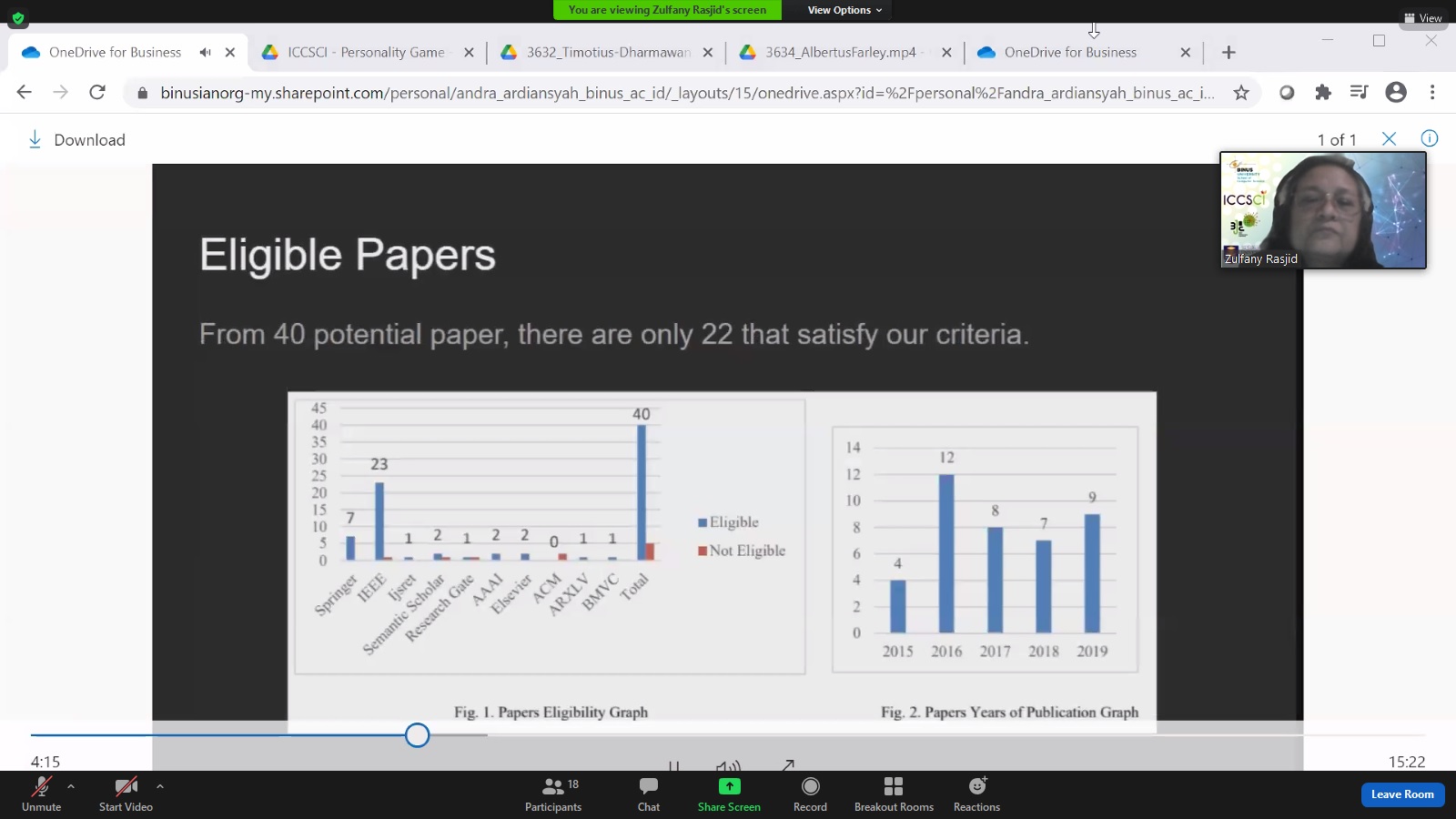Click the video progress slider handle

click(417, 734)
